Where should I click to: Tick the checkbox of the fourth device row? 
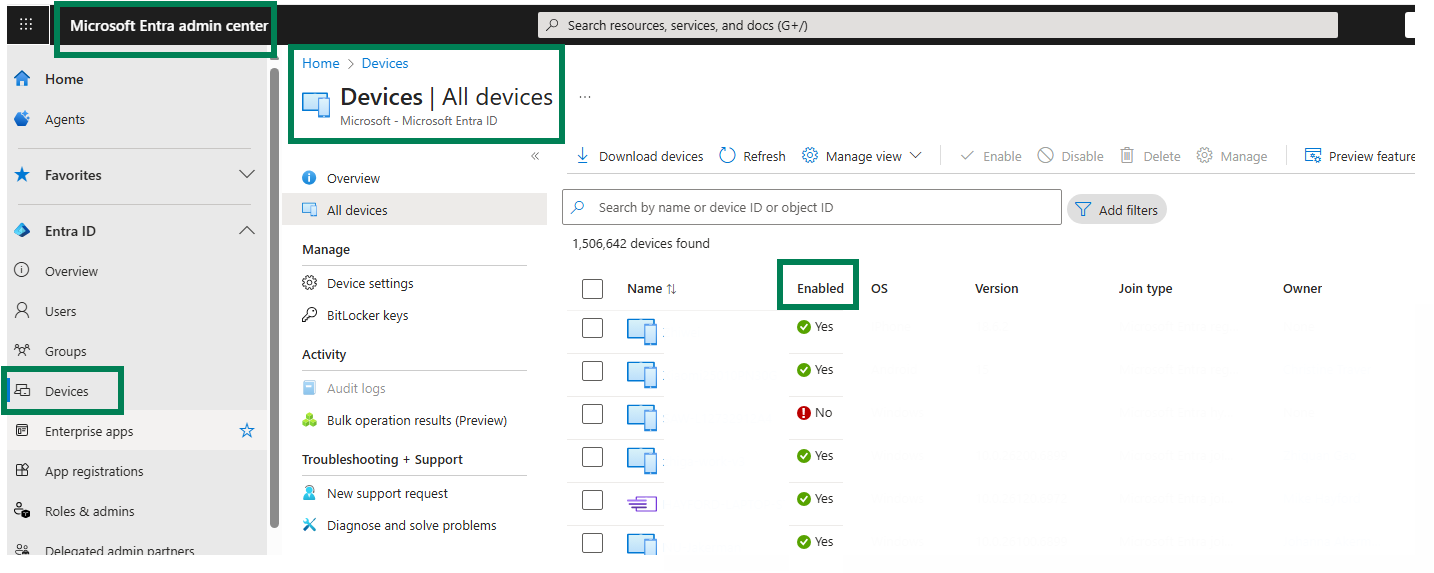[x=593, y=457]
